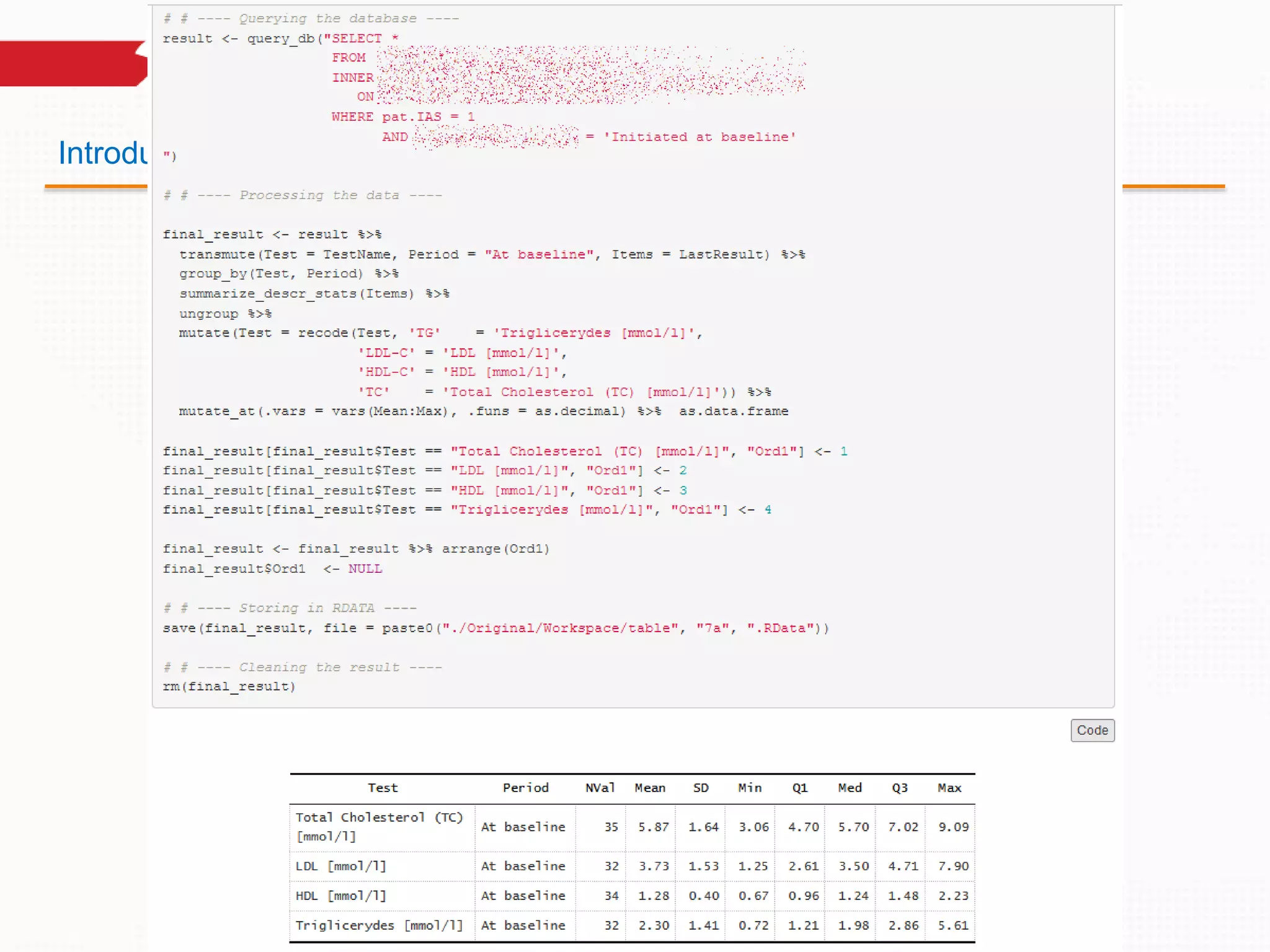Viewport: 1270px width, 952px height.
Task: Click the Q1 column header
Action: pyautogui.click(x=800, y=788)
